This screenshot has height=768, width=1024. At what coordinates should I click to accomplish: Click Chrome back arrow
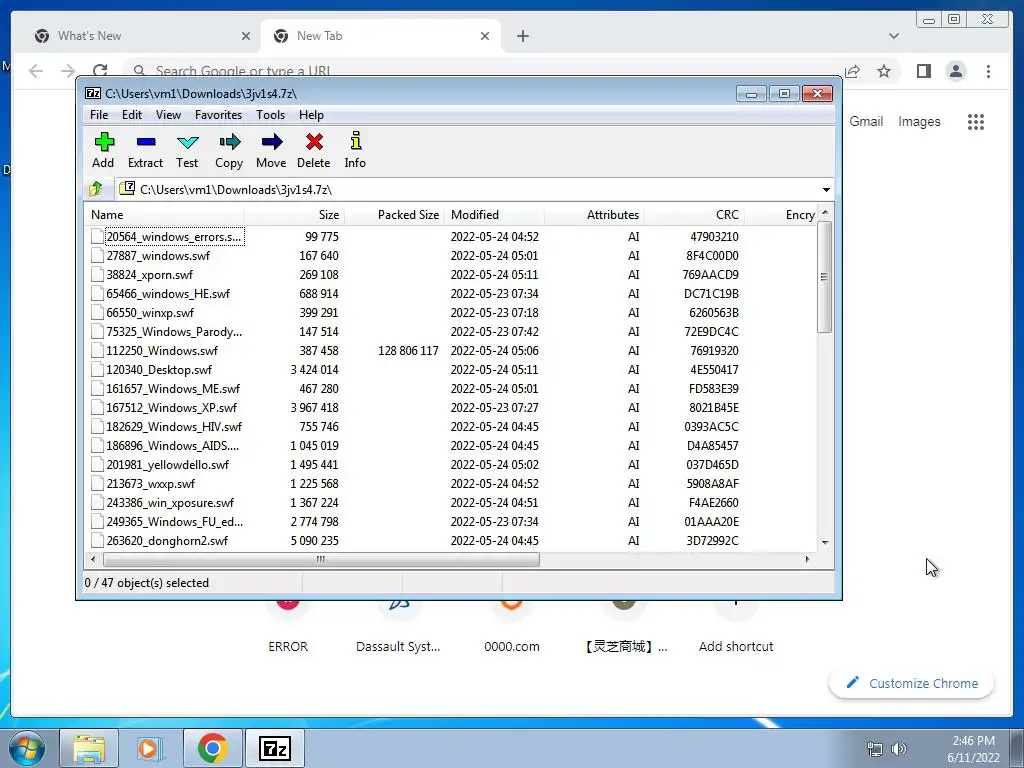(36, 71)
